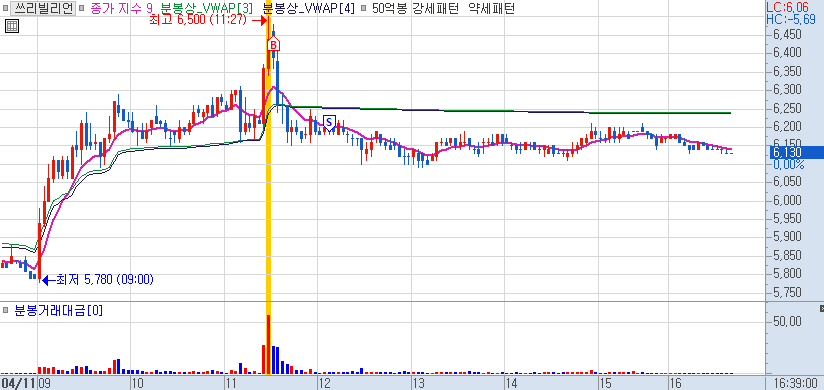Click the 5,850 price axis label

pyautogui.click(x=787, y=255)
